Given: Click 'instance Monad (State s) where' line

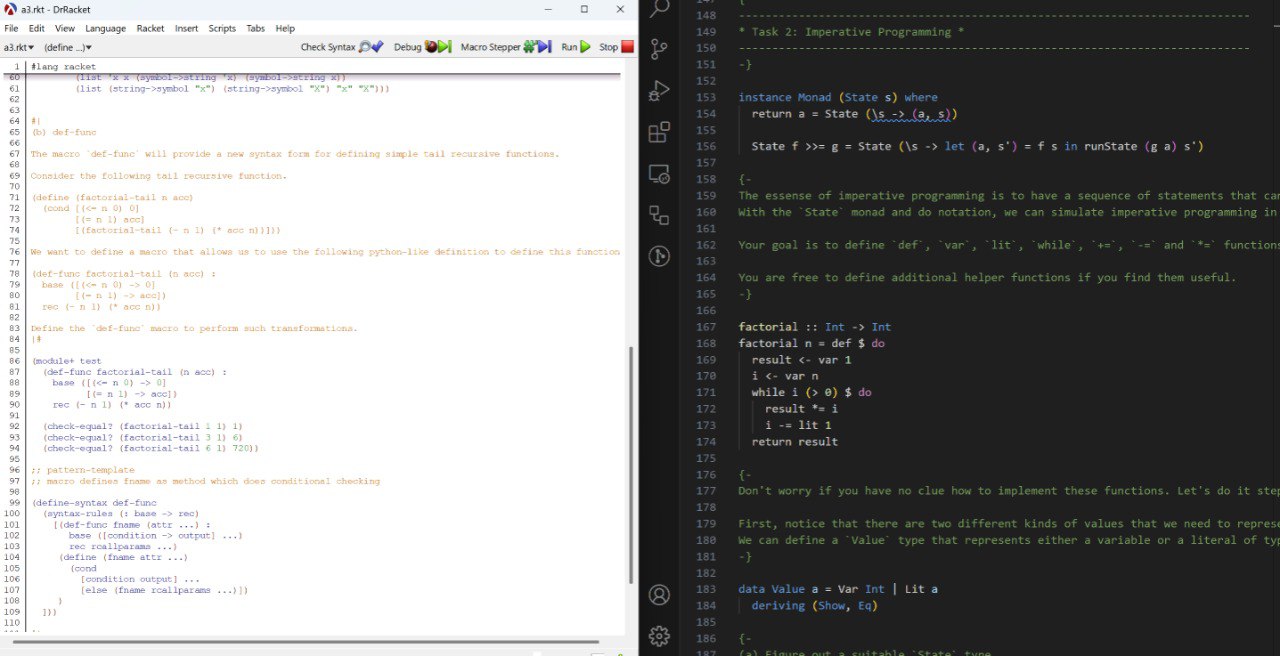Looking at the screenshot, I should click(838, 97).
